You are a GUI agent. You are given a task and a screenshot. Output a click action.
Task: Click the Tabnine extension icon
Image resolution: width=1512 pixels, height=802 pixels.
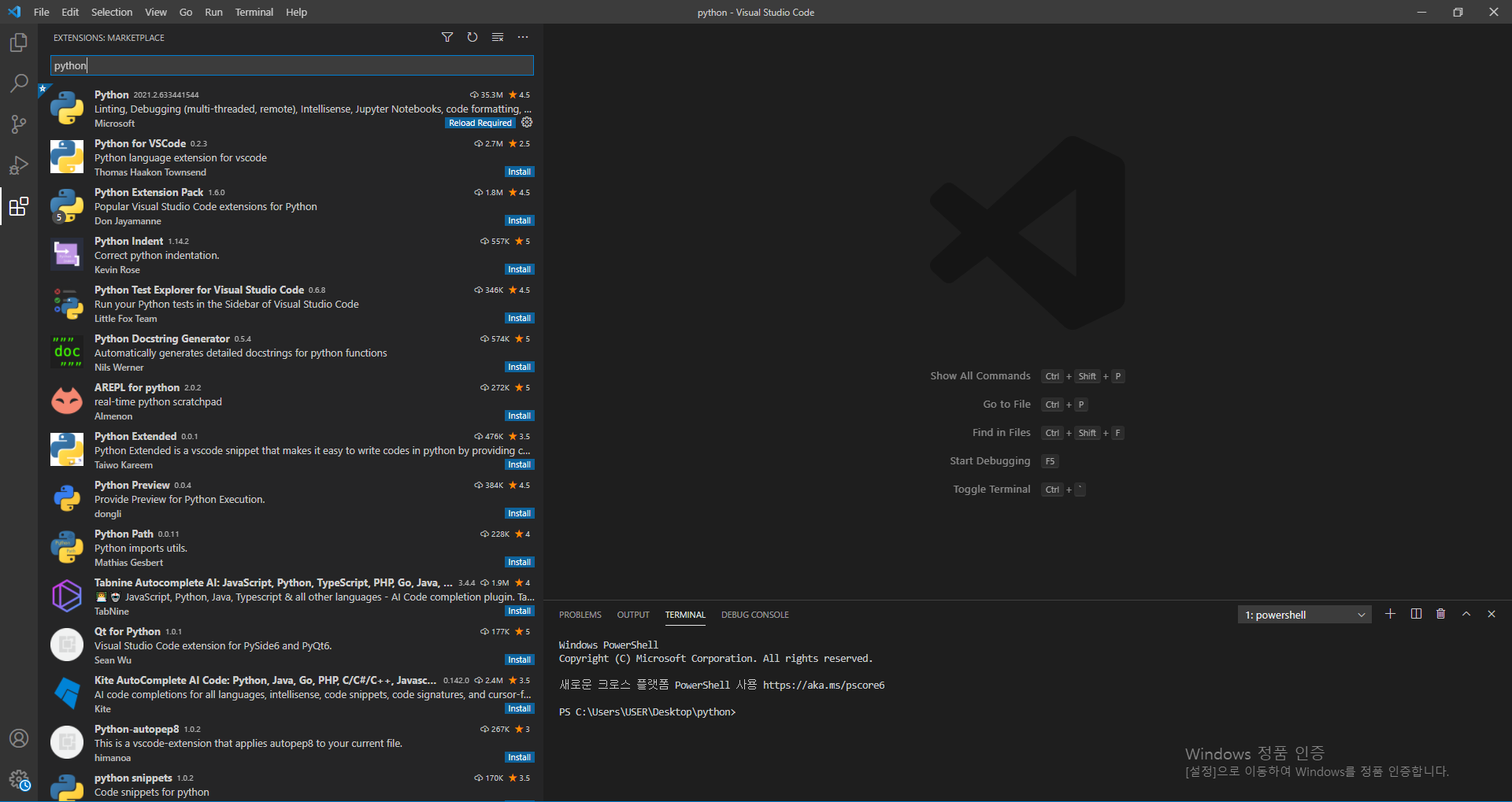pos(67,596)
